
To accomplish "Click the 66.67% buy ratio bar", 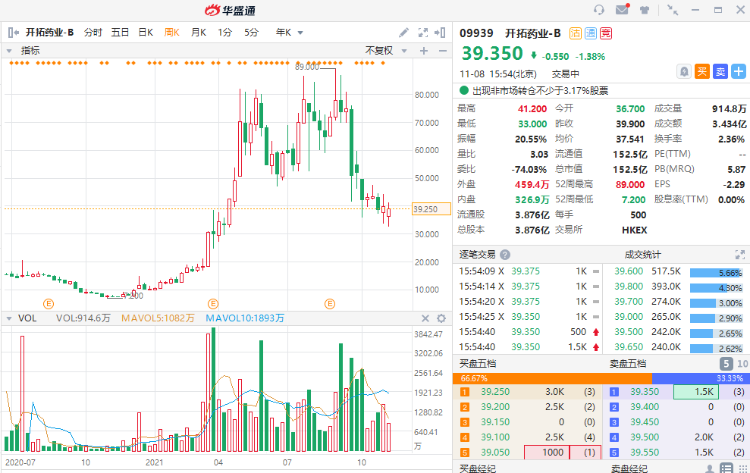I will click(552, 378).
